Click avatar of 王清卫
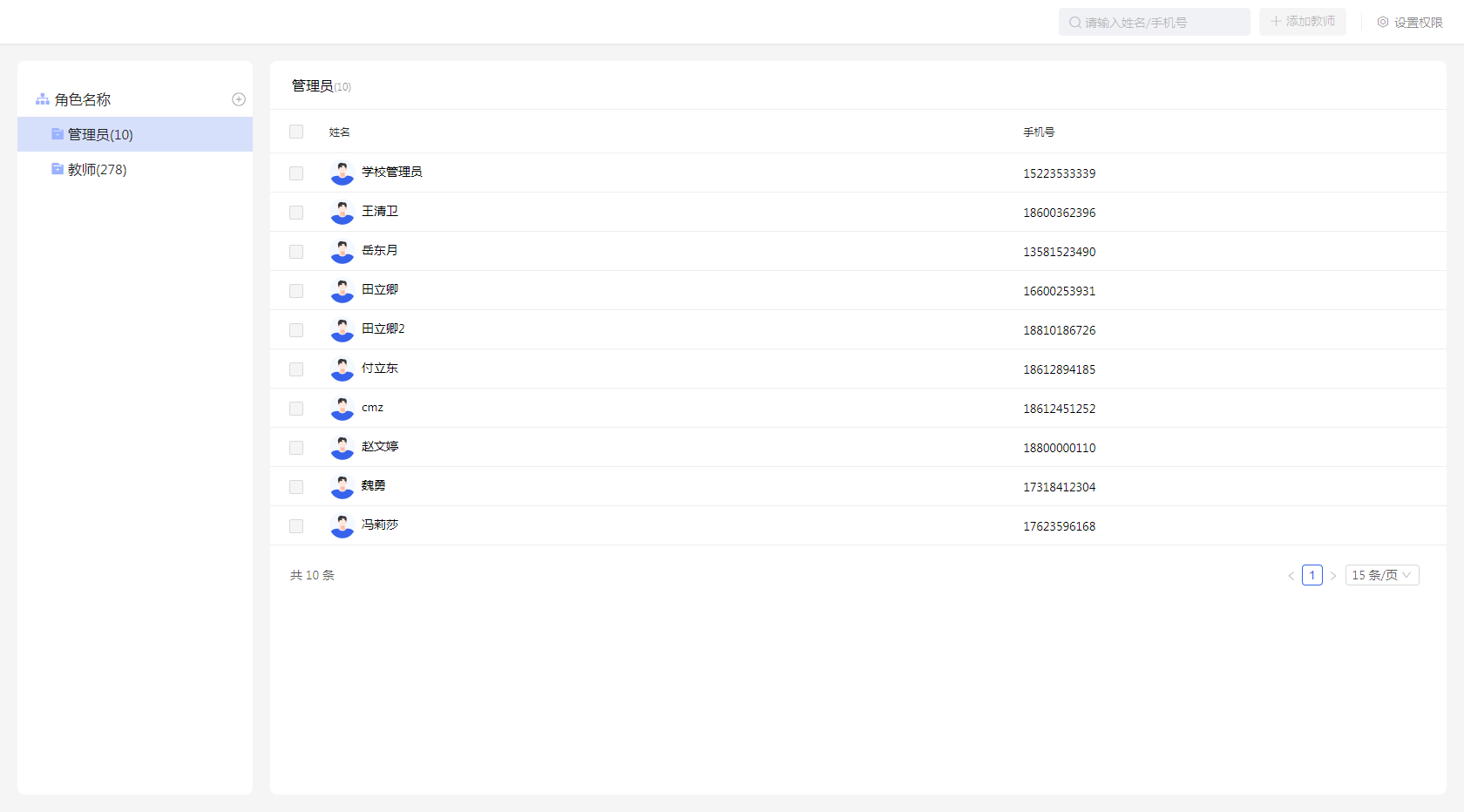The width and height of the screenshot is (1464, 812). 342,213
